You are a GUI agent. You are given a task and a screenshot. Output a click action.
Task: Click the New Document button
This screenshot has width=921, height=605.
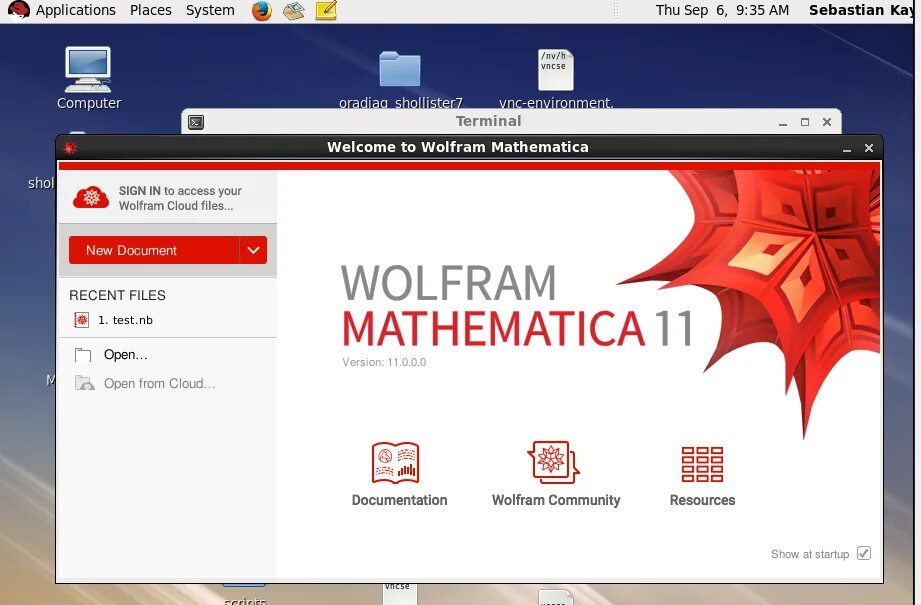tap(154, 250)
